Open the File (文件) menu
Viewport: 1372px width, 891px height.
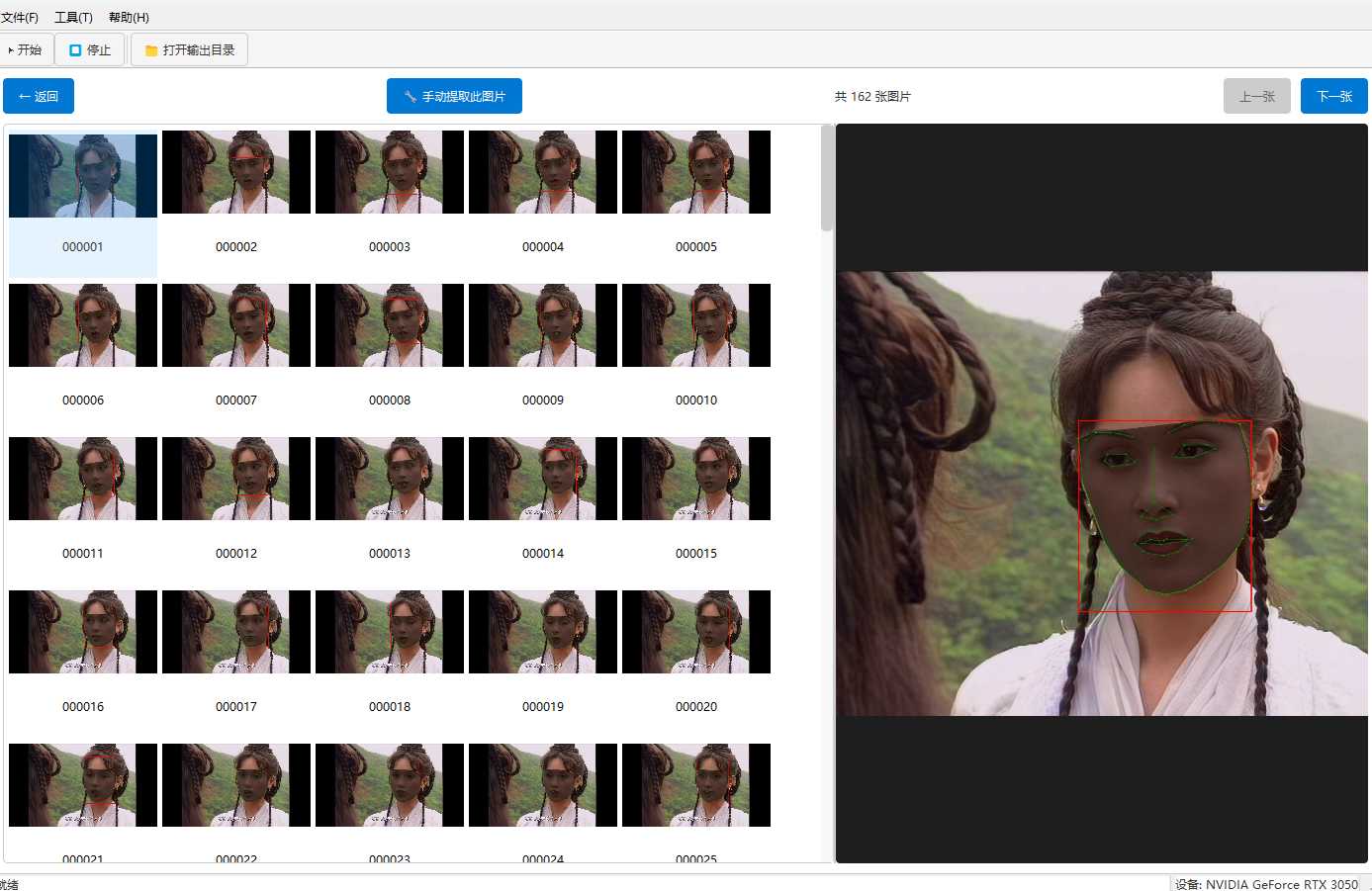(x=20, y=17)
